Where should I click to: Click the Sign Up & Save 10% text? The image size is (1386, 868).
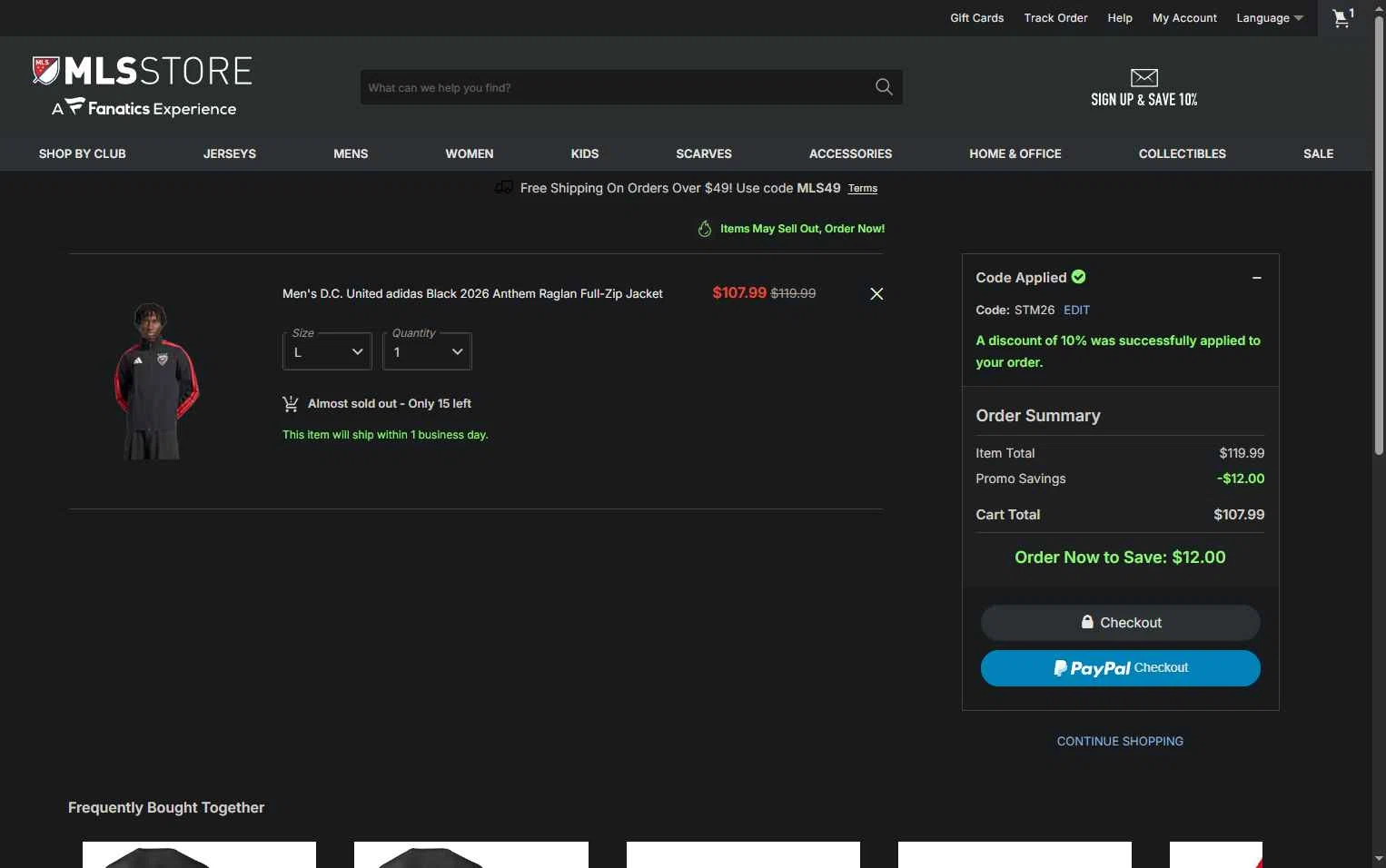pos(1144,100)
